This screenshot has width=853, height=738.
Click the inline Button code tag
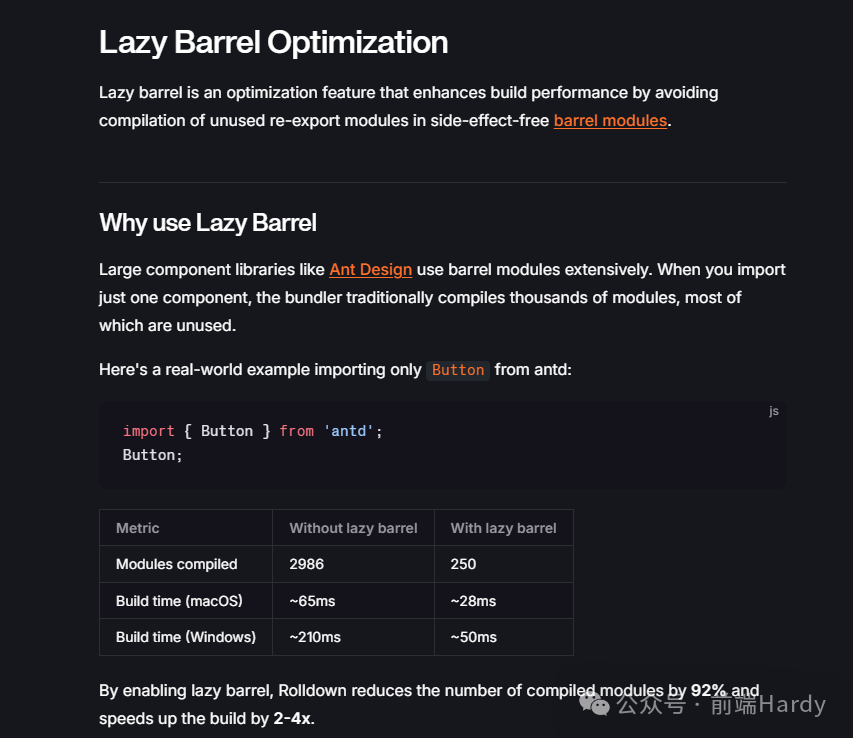458,370
